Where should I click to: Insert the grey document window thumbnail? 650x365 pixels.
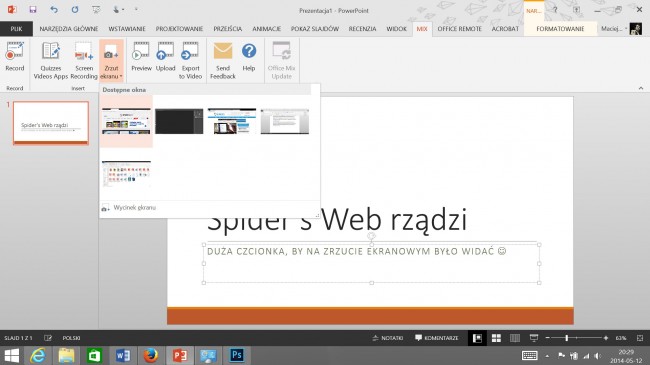(x=285, y=121)
